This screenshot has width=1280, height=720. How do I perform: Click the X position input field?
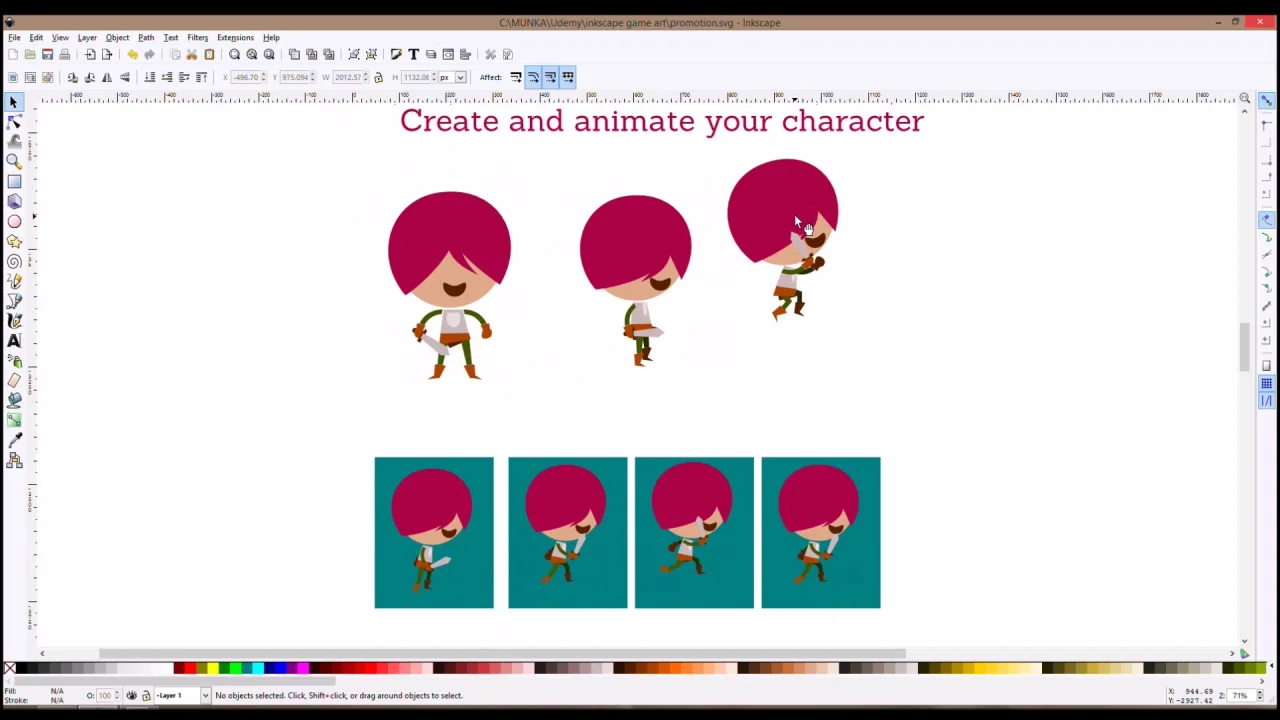(246, 77)
